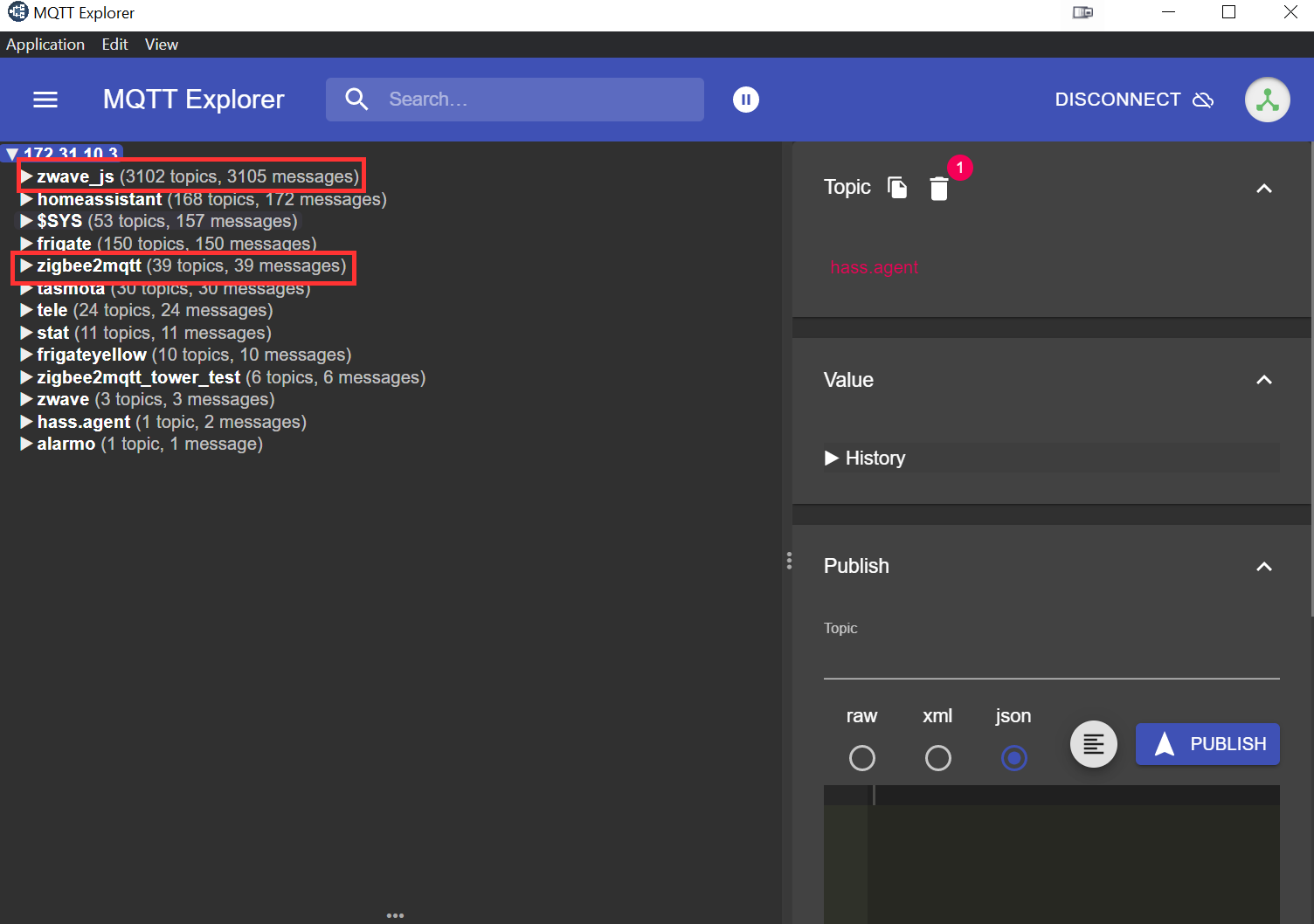Expand the alarmo topic tree
Screen dimensions: 1314x924
pyautogui.click(x=26, y=444)
